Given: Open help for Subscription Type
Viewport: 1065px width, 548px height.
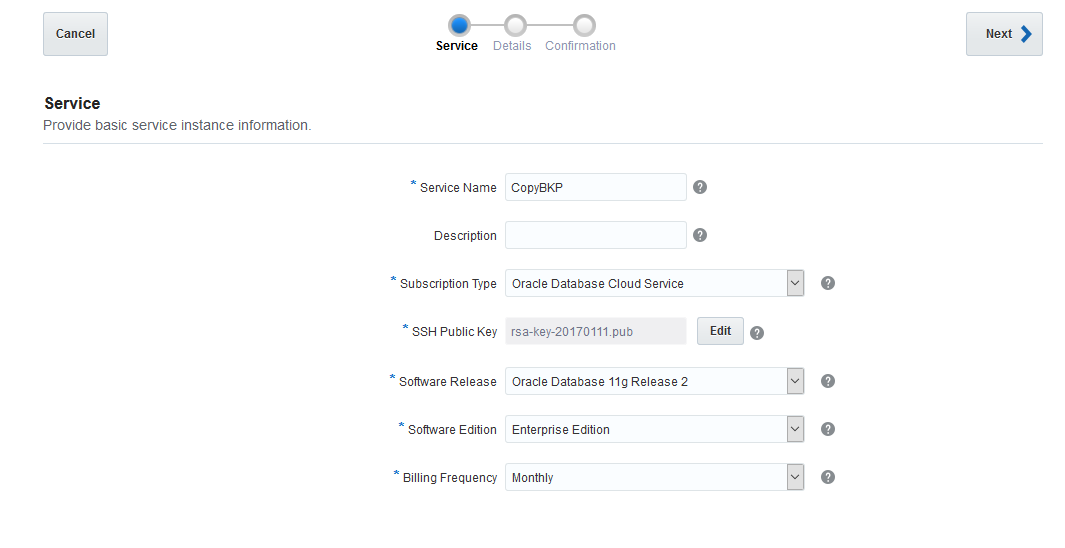Looking at the screenshot, I should click(828, 283).
